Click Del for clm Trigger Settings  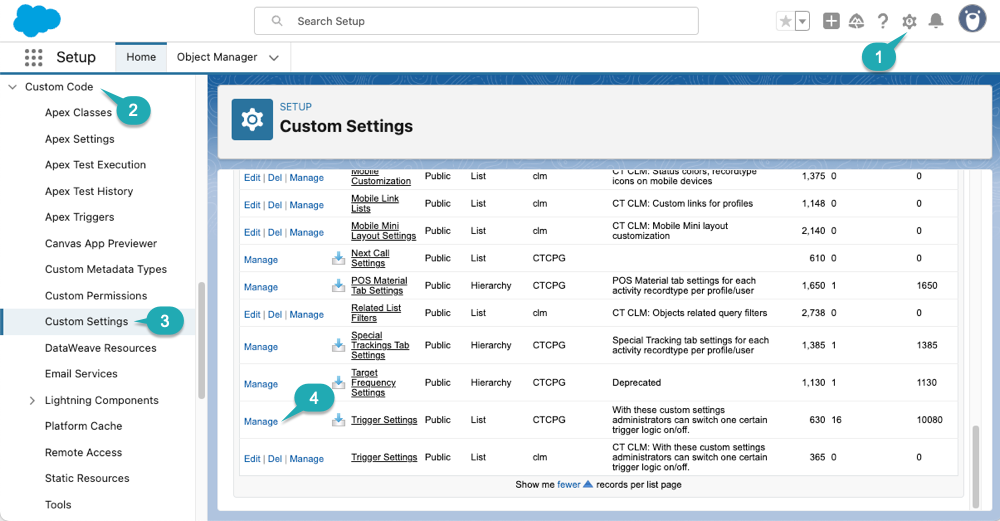click(x=275, y=459)
